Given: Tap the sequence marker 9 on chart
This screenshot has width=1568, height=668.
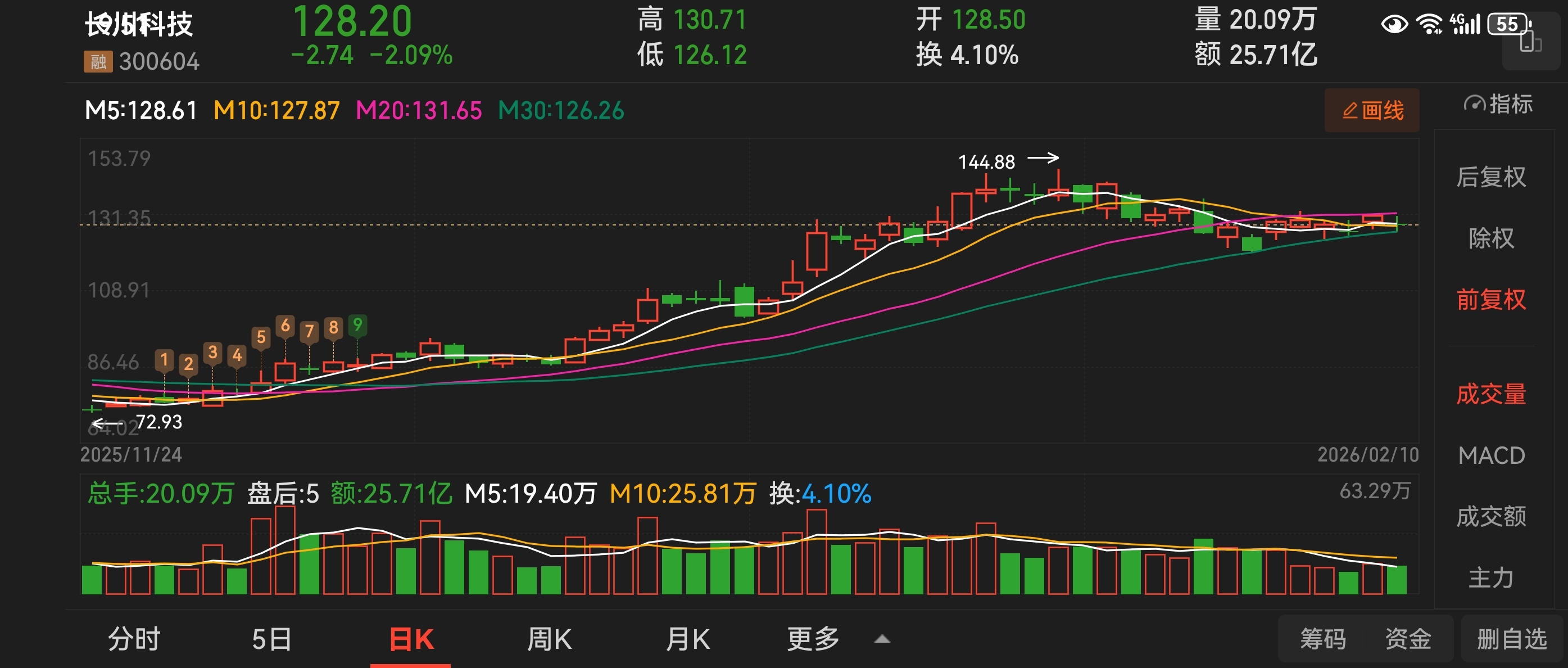Looking at the screenshot, I should coord(357,324).
